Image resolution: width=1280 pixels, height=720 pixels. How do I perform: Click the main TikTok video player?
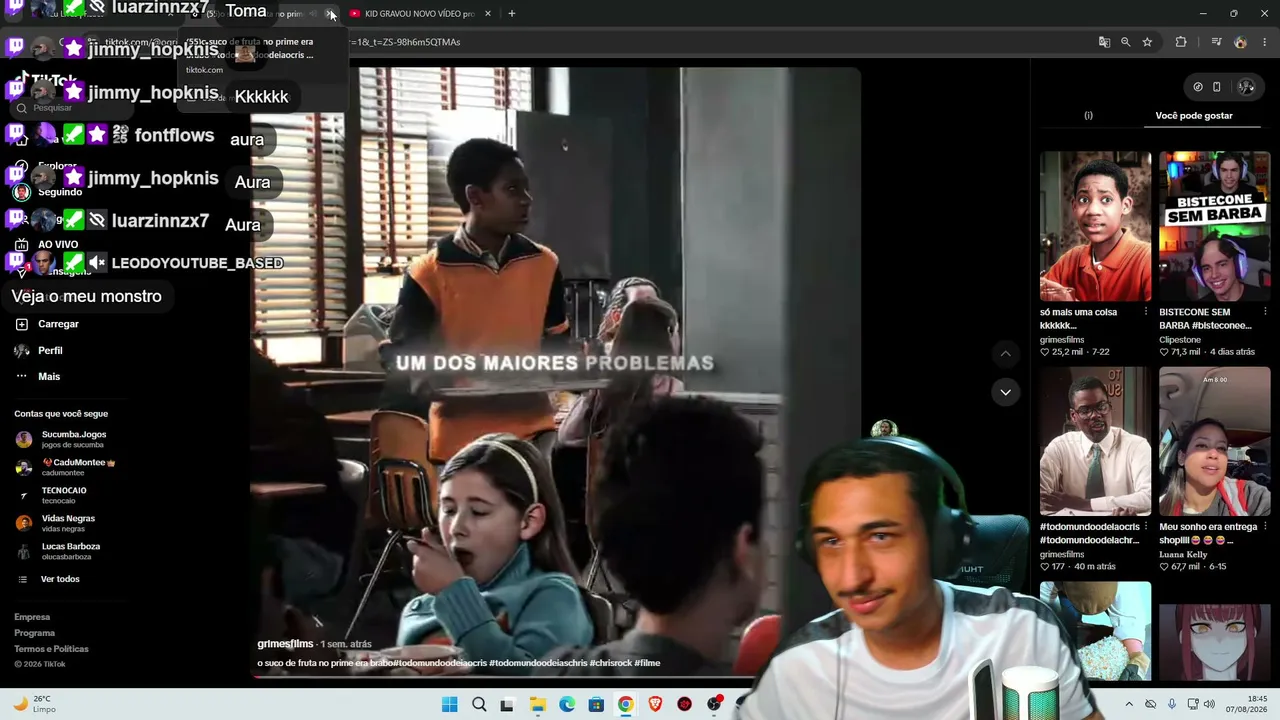555,373
